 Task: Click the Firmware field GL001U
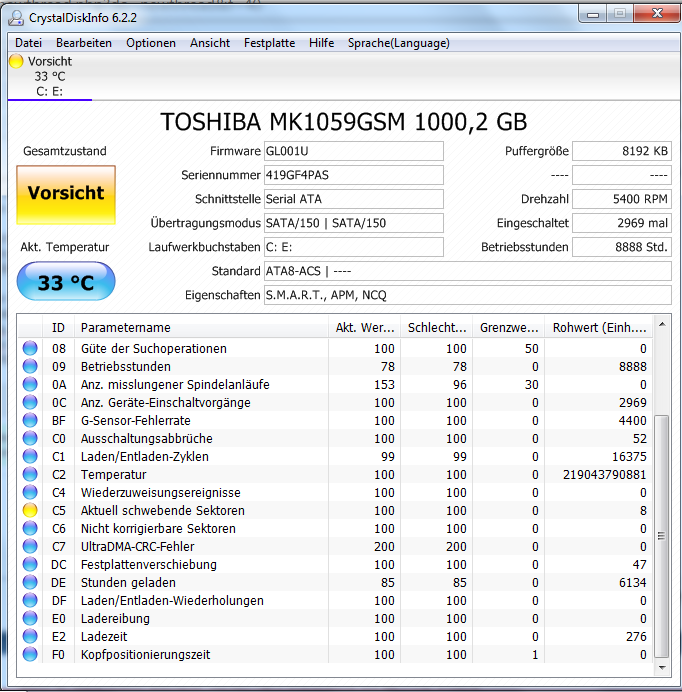click(354, 151)
